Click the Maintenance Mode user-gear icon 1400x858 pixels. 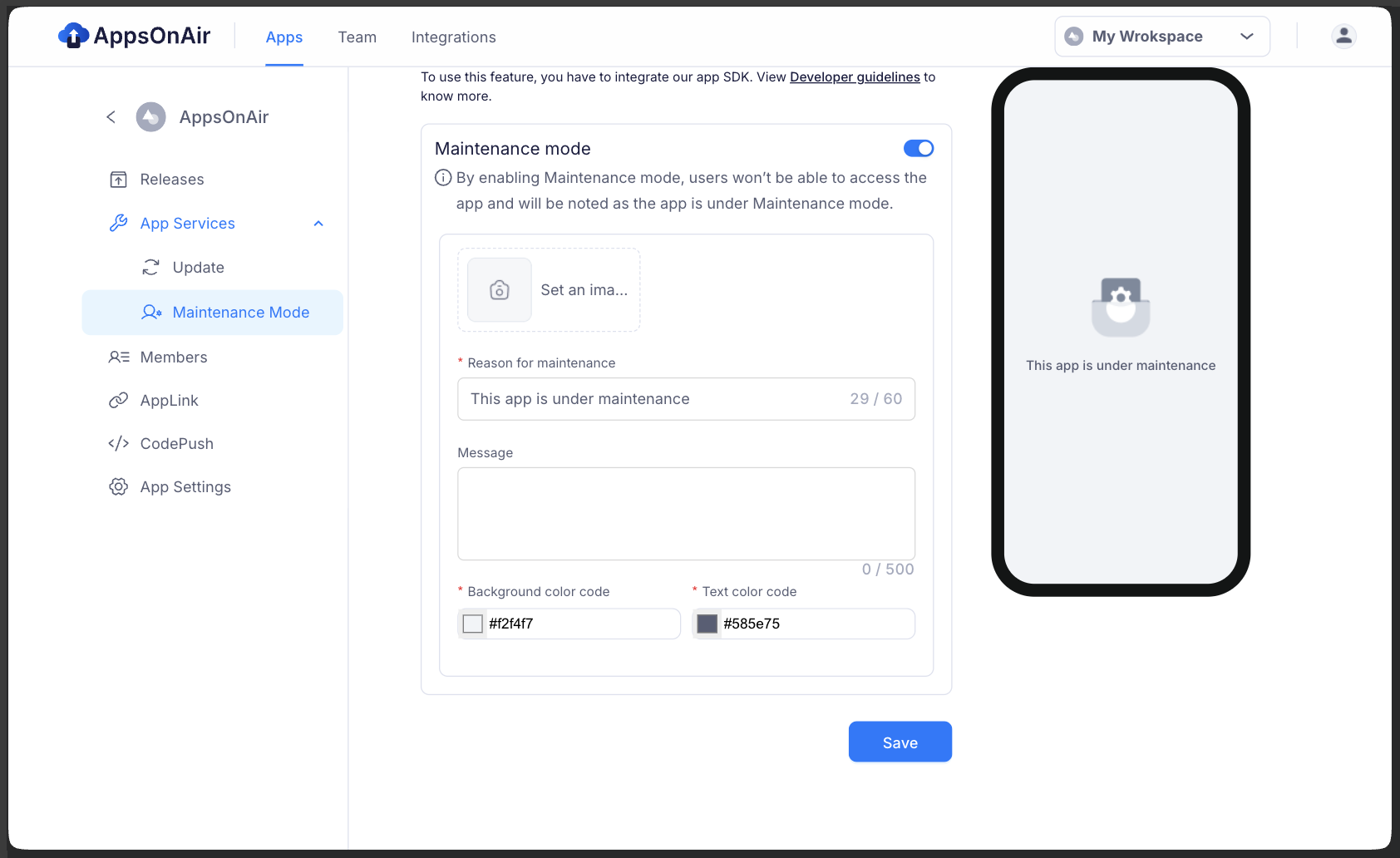(x=151, y=312)
